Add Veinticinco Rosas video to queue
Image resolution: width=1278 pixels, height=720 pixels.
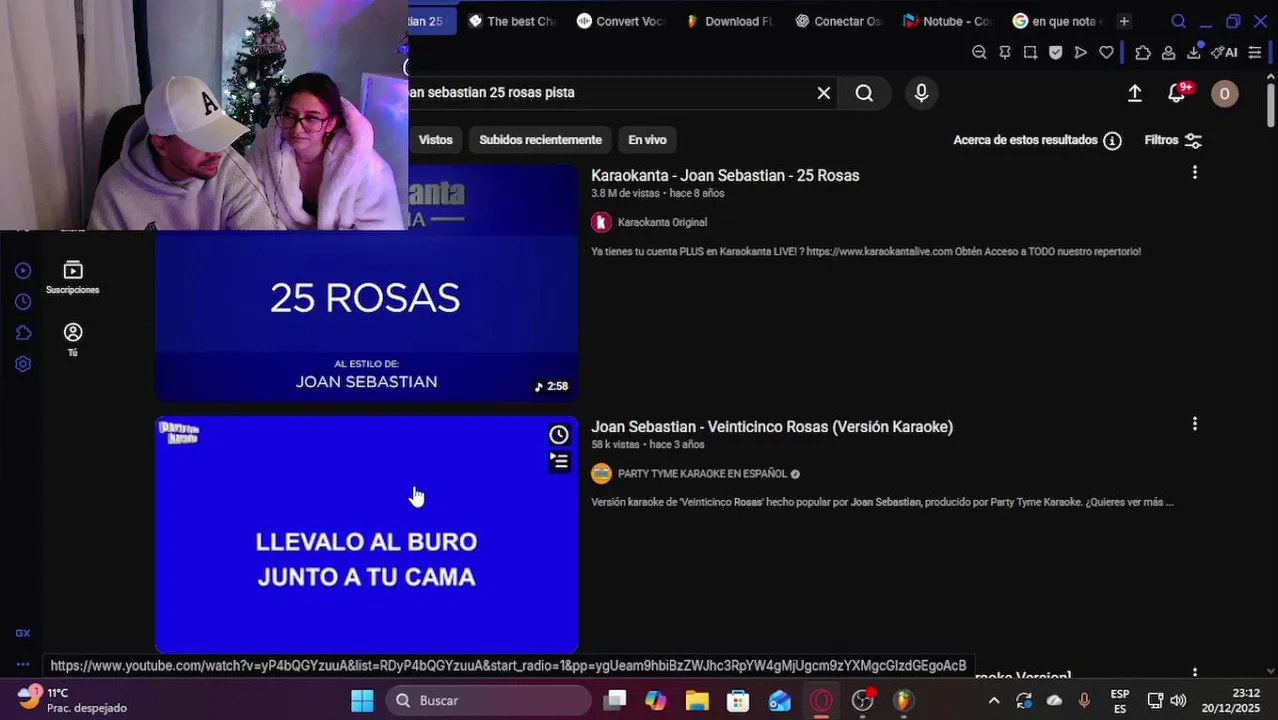[559, 461]
